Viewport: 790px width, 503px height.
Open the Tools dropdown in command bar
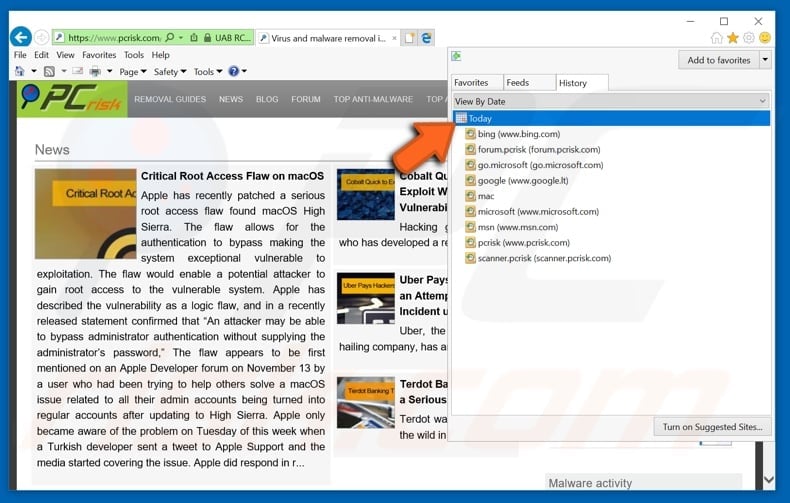(208, 72)
